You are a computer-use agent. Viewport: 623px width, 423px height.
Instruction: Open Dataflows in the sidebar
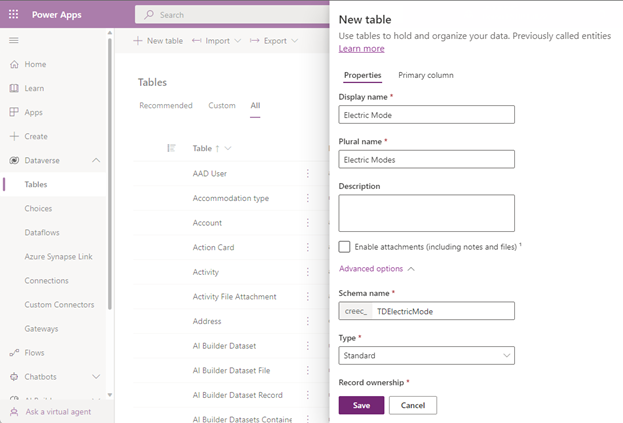[42, 232]
